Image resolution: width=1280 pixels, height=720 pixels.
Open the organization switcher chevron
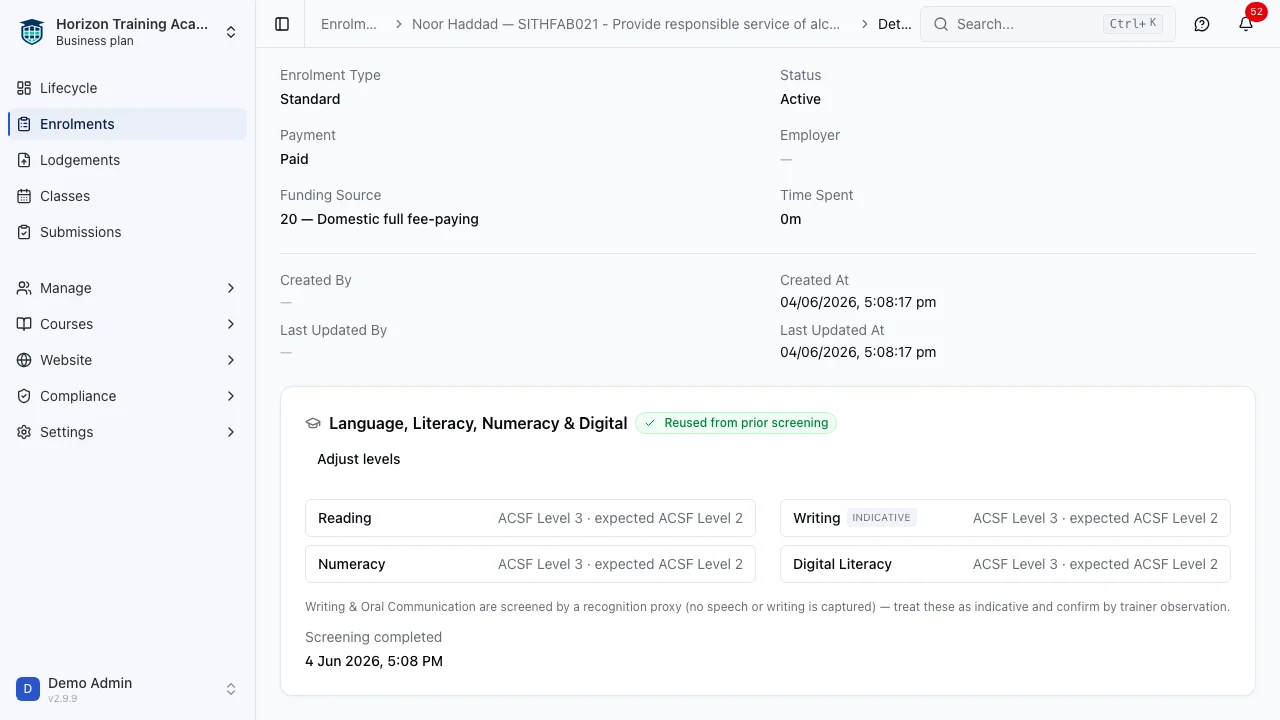pyautogui.click(x=231, y=32)
